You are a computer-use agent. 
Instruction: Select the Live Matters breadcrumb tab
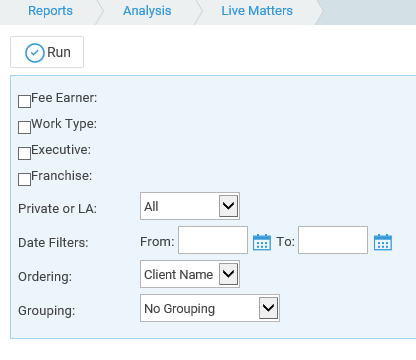(x=257, y=11)
